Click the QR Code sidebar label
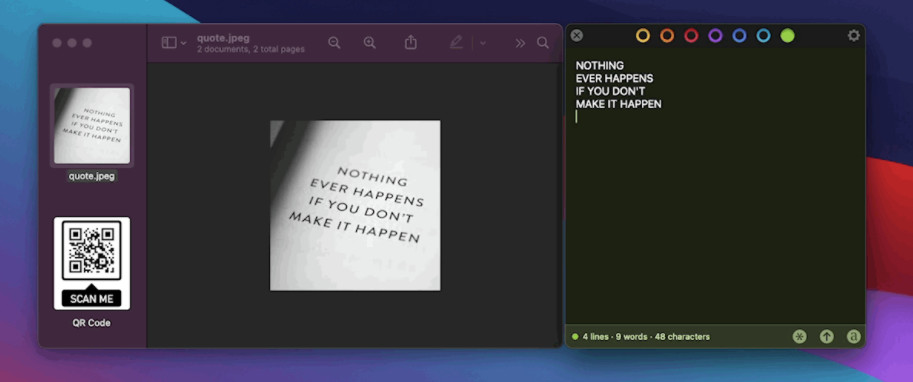 click(x=91, y=323)
